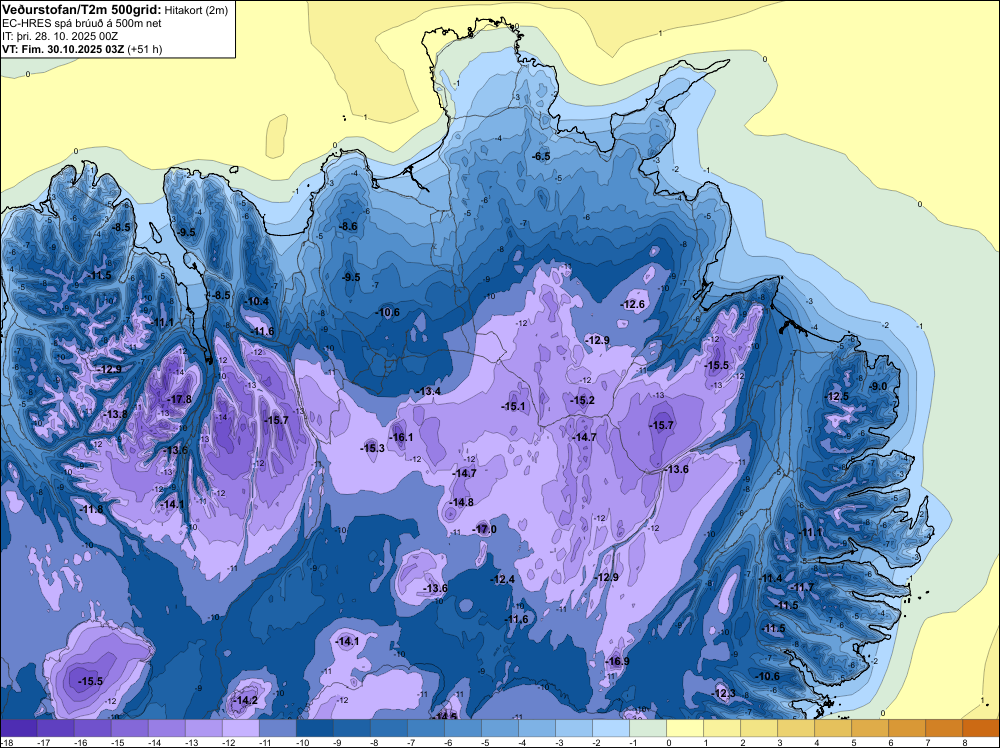The height and width of the screenshot is (748, 1000).
Task: Click the legend swatch between 7 and 8
Action: pyautogui.click(x=944, y=728)
